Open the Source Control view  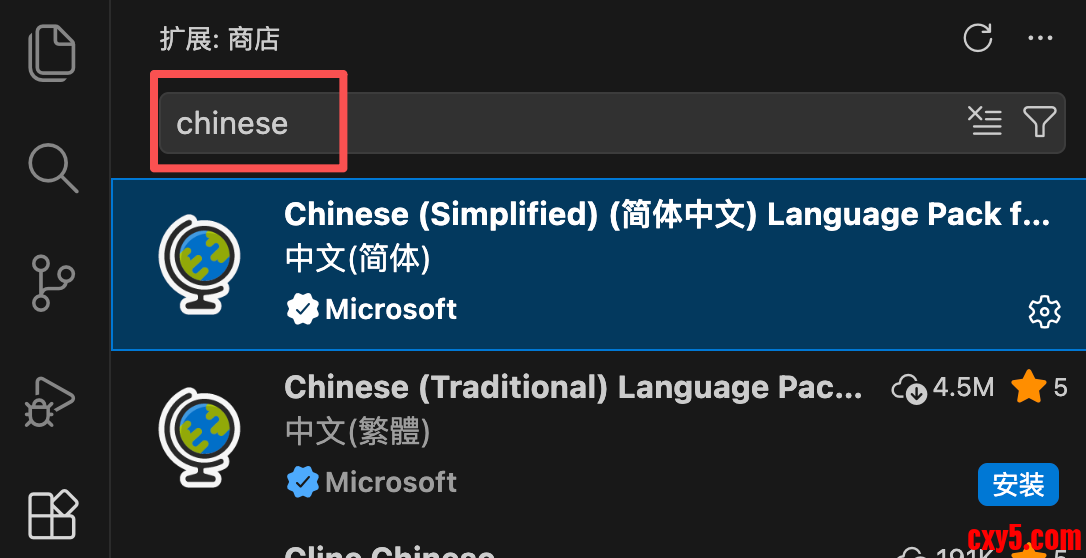pyautogui.click(x=53, y=282)
